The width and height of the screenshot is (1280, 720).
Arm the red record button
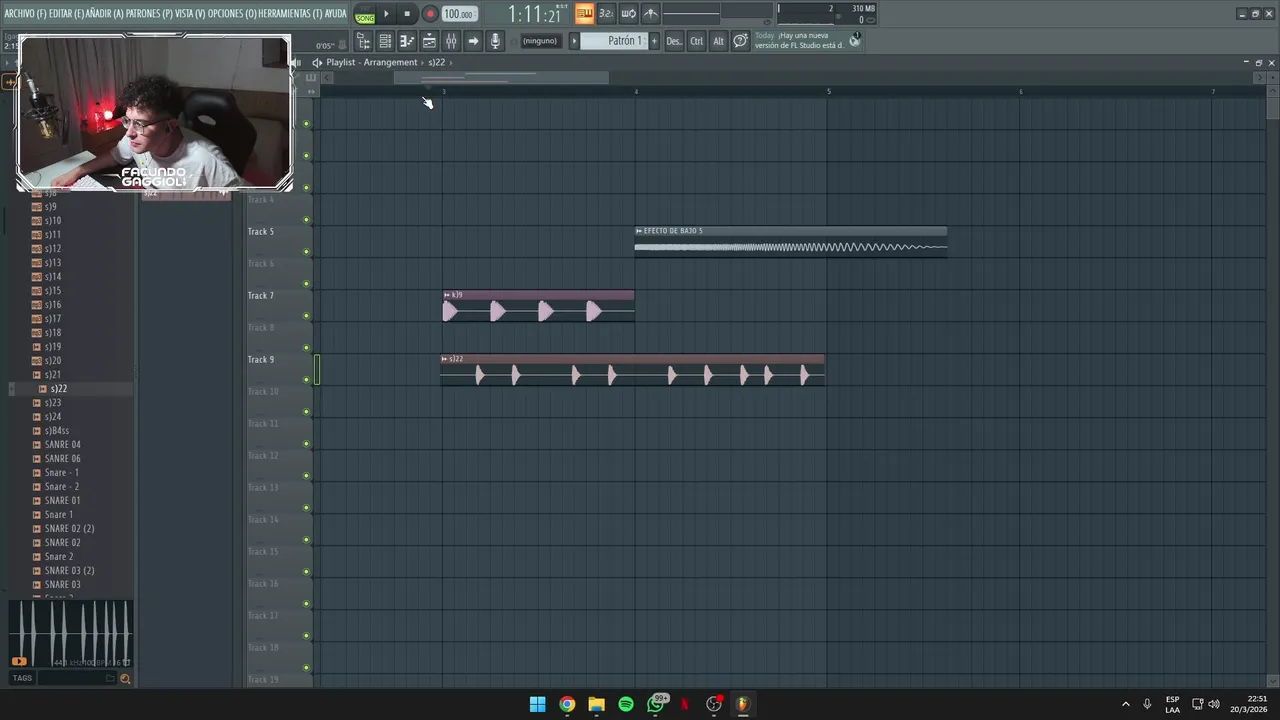(x=430, y=14)
